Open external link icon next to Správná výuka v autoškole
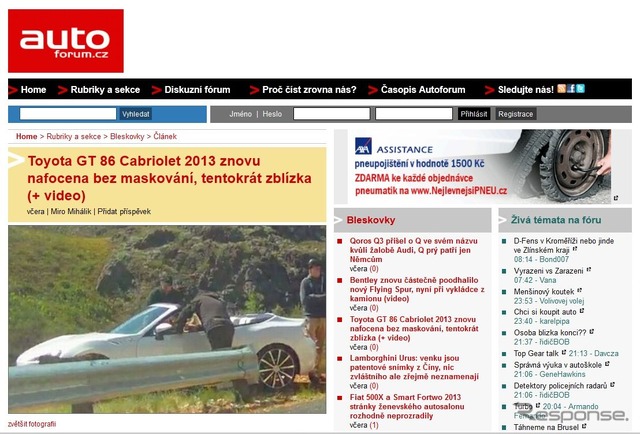Screen dimensions: 640x434 click(607, 364)
